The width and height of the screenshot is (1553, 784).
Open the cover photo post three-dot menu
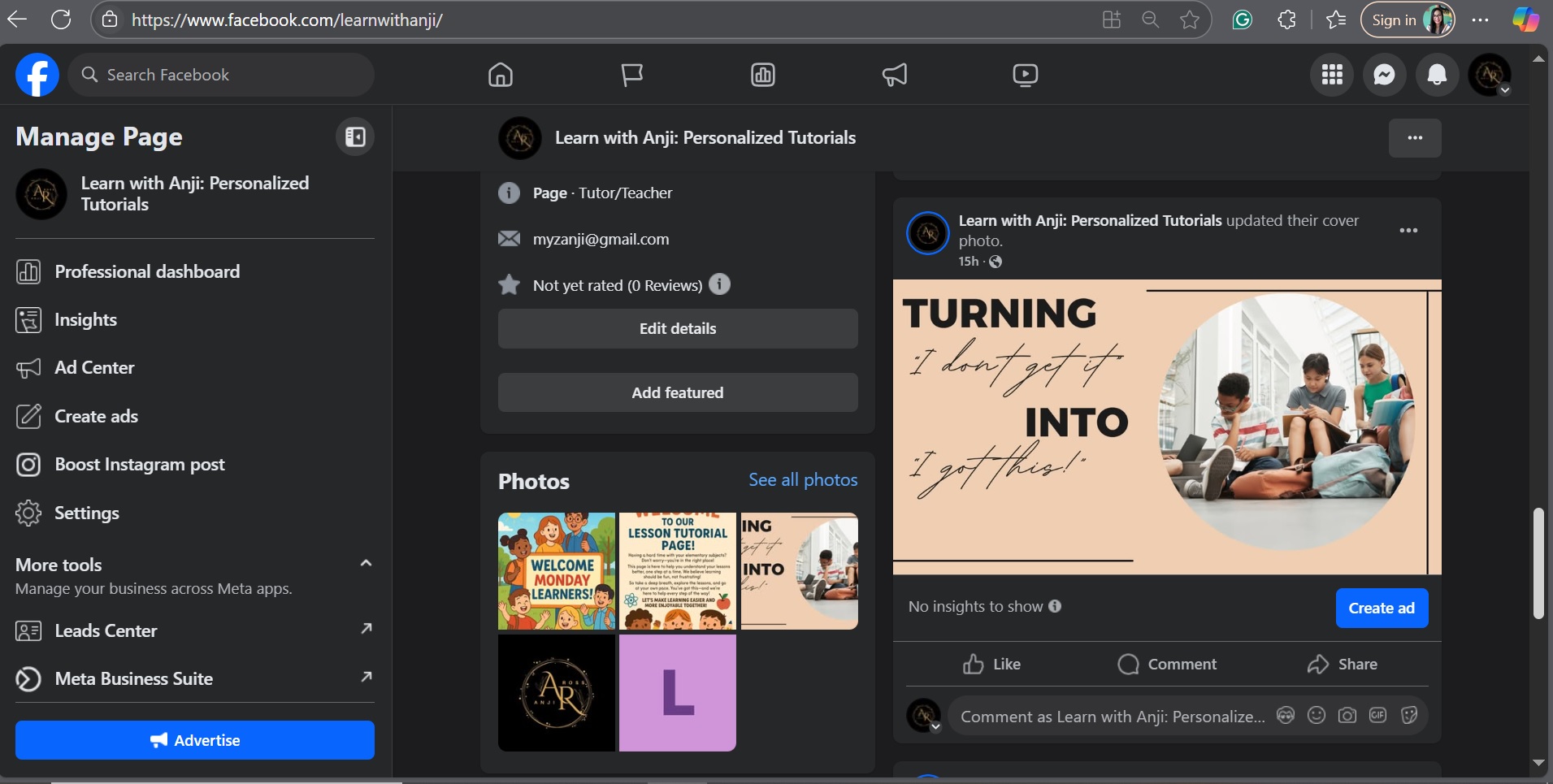[x=1408, y=231]
